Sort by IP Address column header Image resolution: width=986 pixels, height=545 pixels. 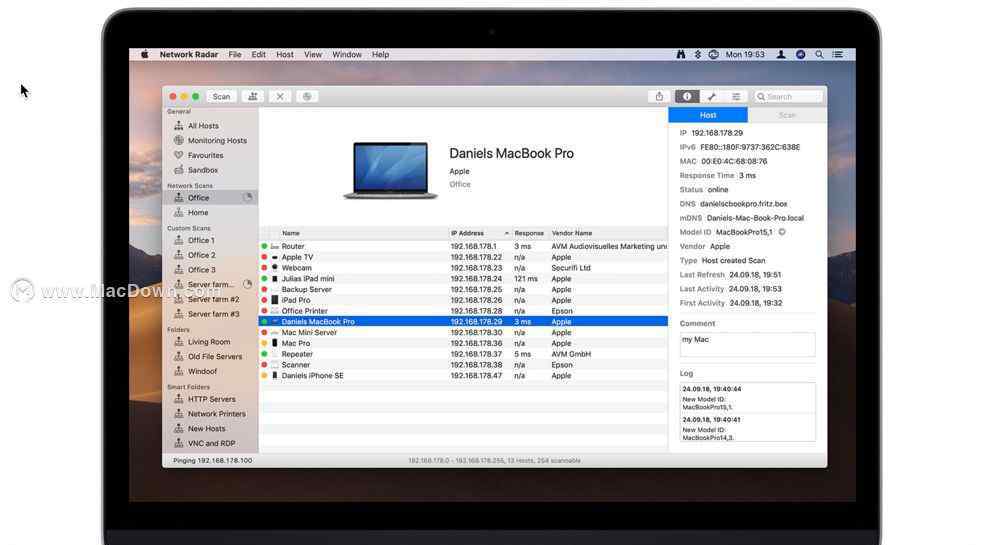[480, 233]
